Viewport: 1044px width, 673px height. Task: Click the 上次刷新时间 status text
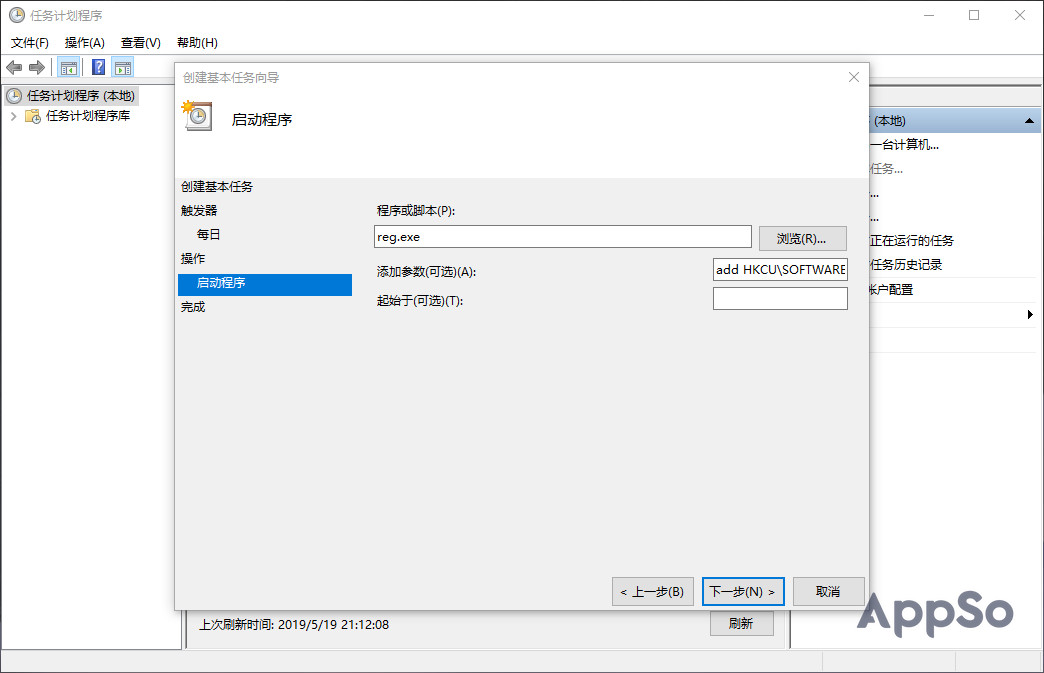(294, 624)
